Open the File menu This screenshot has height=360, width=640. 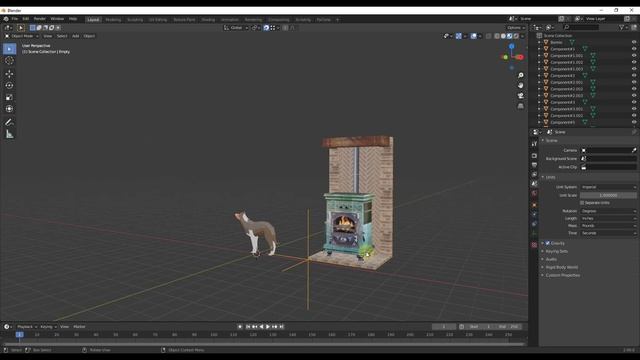pos(15,19)
